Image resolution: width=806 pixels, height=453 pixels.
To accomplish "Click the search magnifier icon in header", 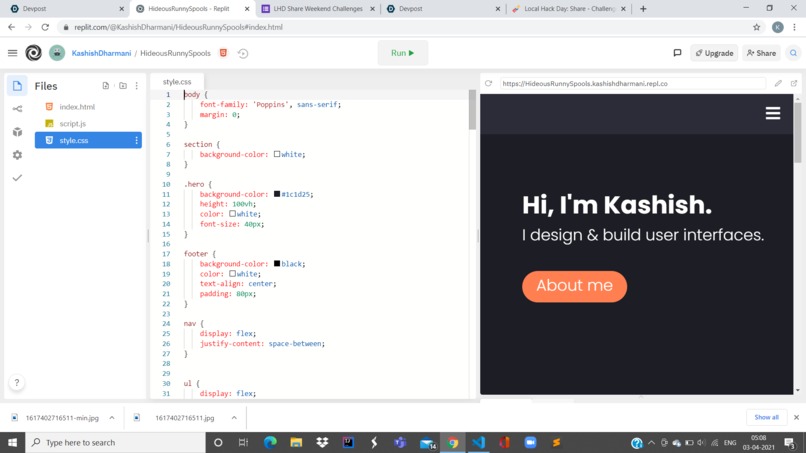I will pyautogui.click(x=793, y=53).
